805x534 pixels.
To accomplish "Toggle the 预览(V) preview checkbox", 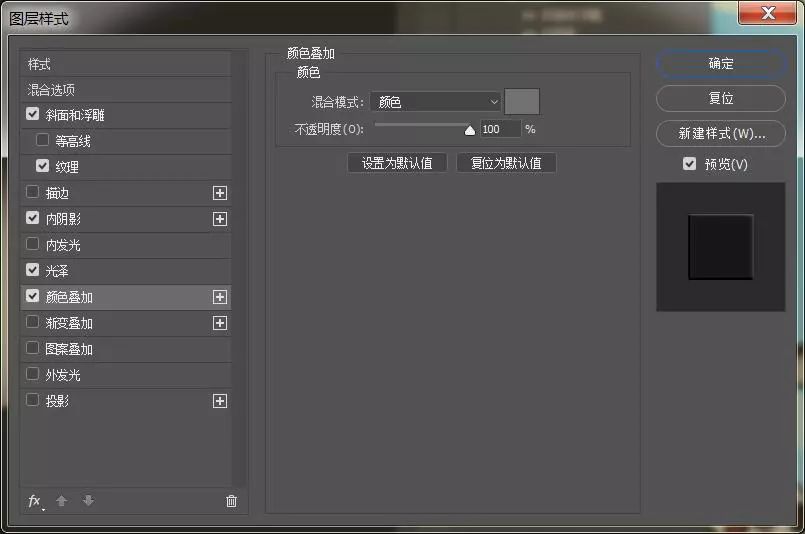I will tap(689, 164).
